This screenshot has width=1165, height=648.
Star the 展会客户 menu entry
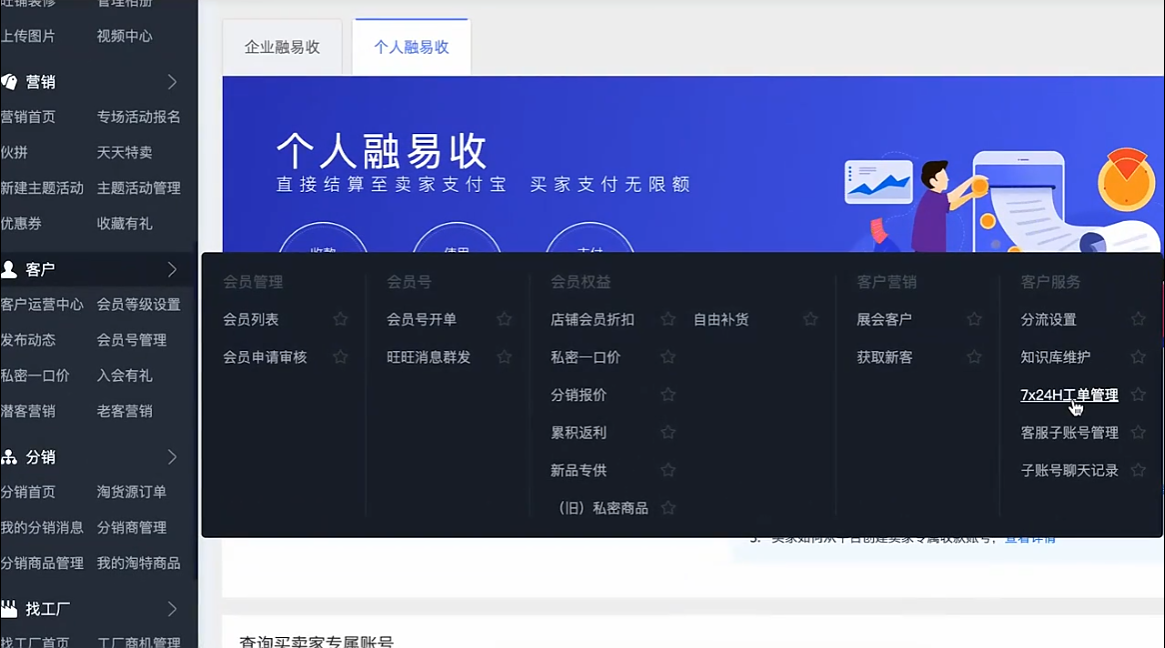(974, 320)
